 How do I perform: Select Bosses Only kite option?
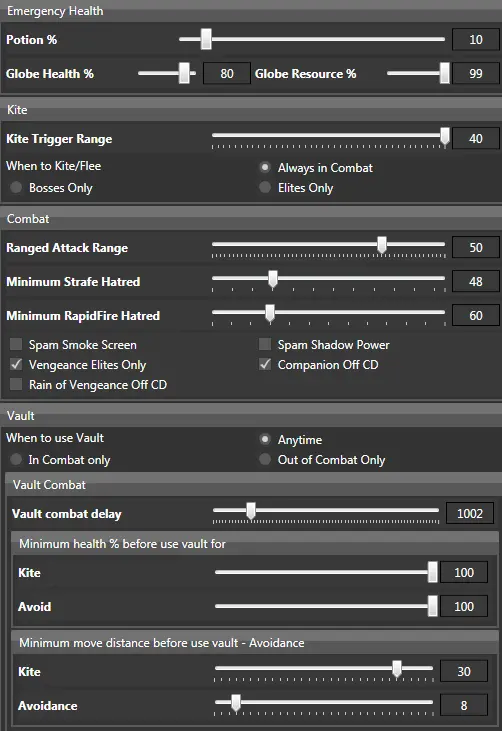coord(16,187)
